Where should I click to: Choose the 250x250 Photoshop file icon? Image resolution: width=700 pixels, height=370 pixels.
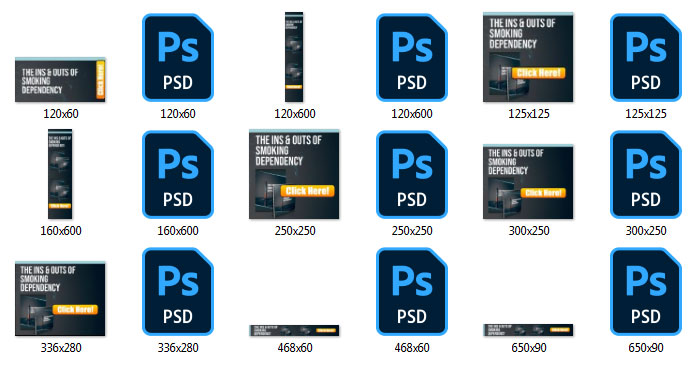click(x=412, y=175)
